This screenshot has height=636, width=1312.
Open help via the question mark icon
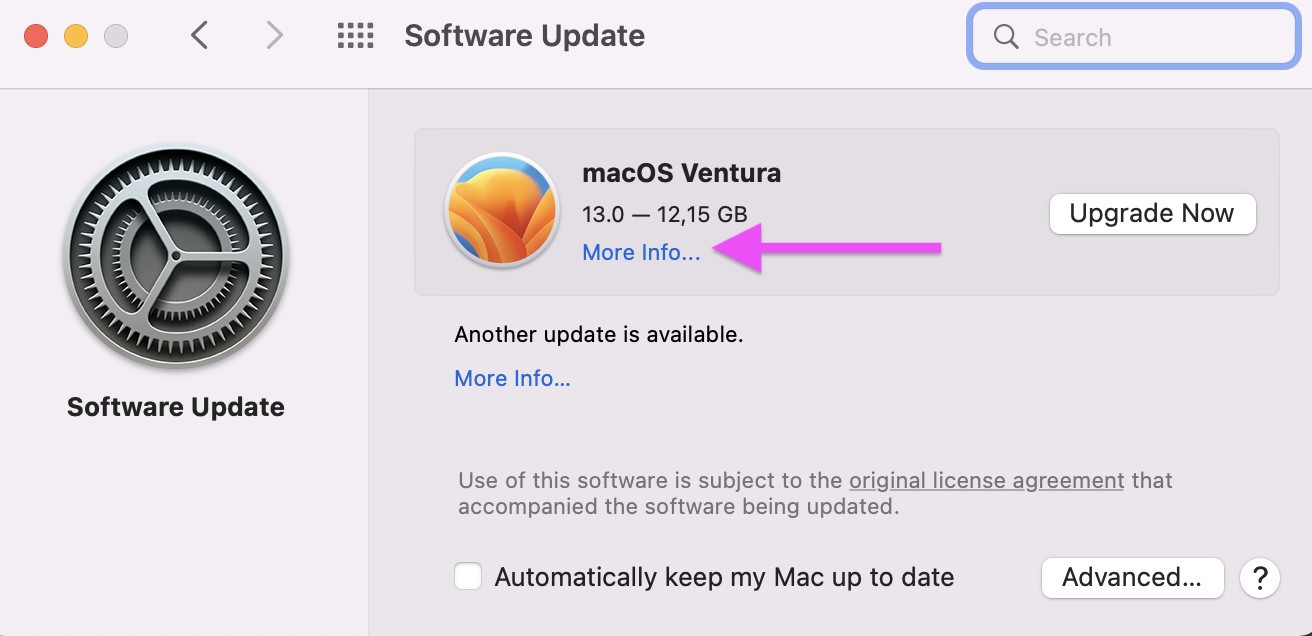(x=1260, y=578)
